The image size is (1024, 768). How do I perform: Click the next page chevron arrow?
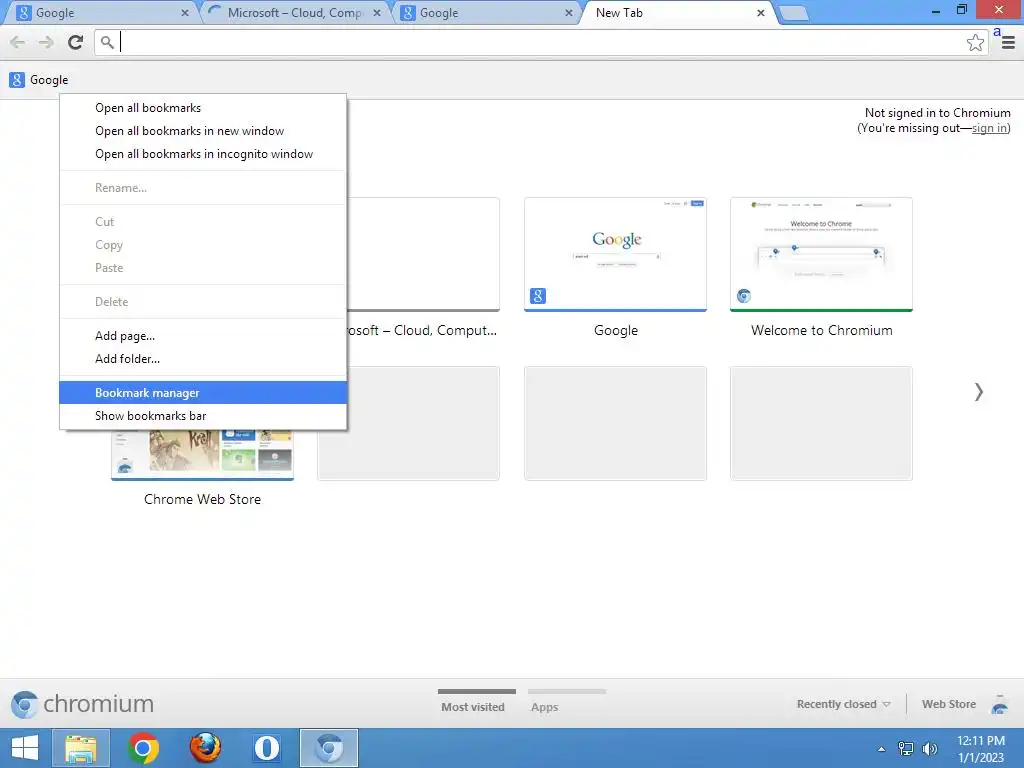(x=978, y=392)
